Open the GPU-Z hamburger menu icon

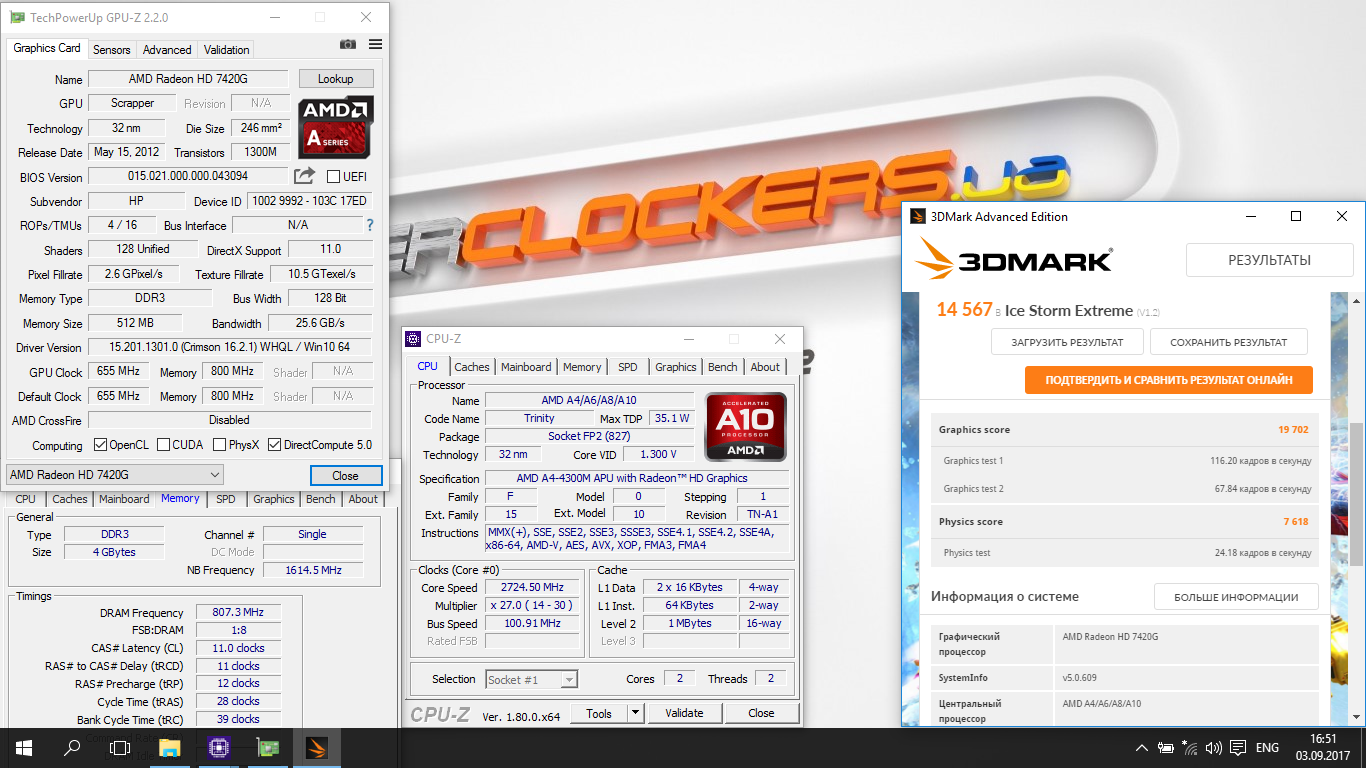pyautogui.click(x=375, y=45)
